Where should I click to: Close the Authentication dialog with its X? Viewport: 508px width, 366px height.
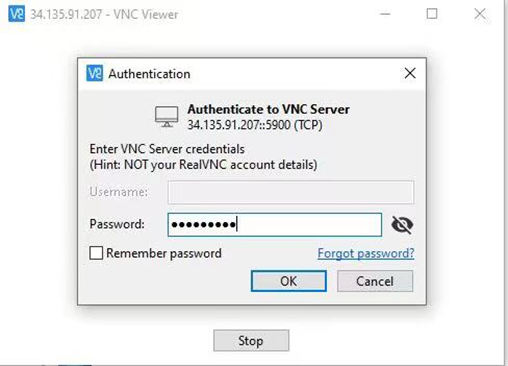410,73
